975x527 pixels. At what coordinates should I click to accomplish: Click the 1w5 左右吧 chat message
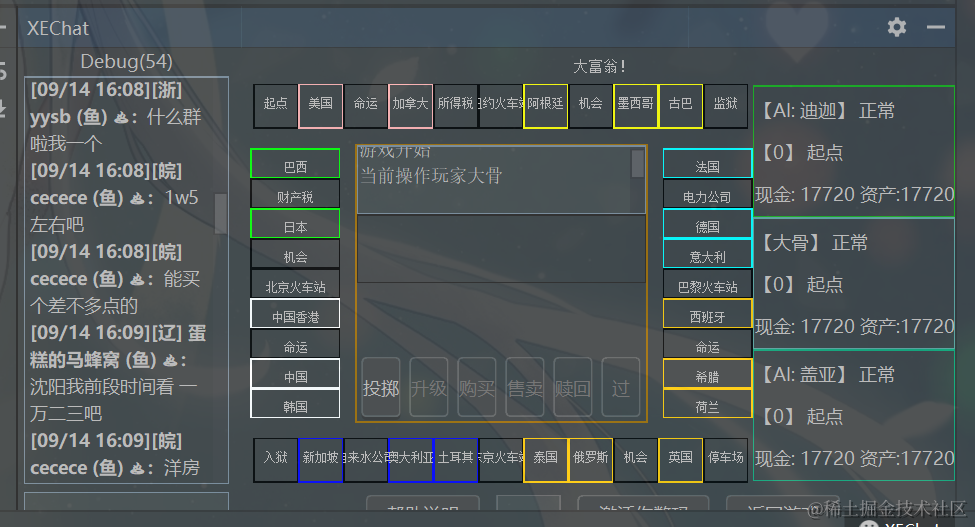pyautogui.click(x=114, y=211)
